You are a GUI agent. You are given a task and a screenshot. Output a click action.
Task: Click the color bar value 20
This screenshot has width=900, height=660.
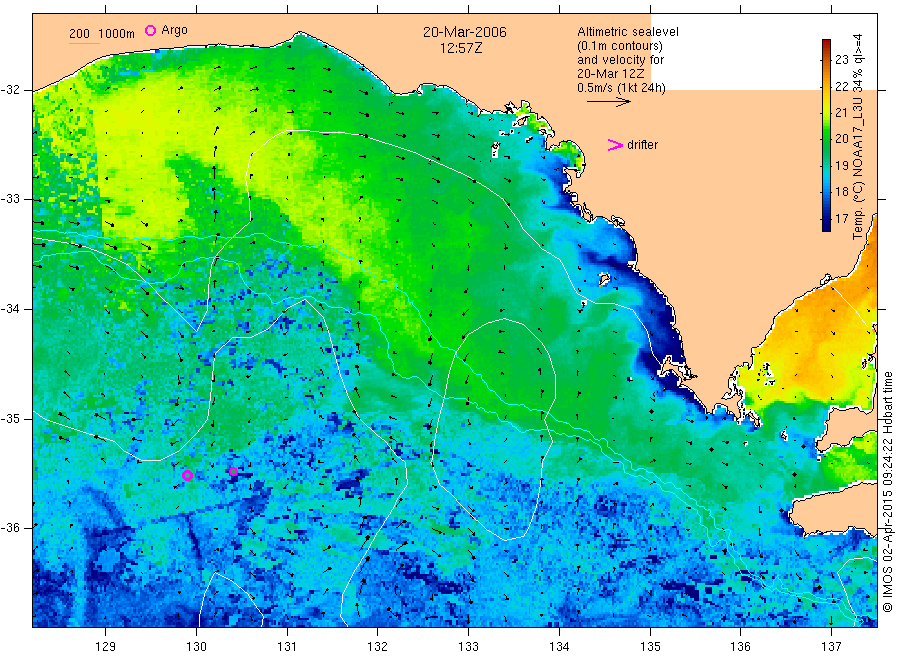pyautogui.click(x=841, y=138)
